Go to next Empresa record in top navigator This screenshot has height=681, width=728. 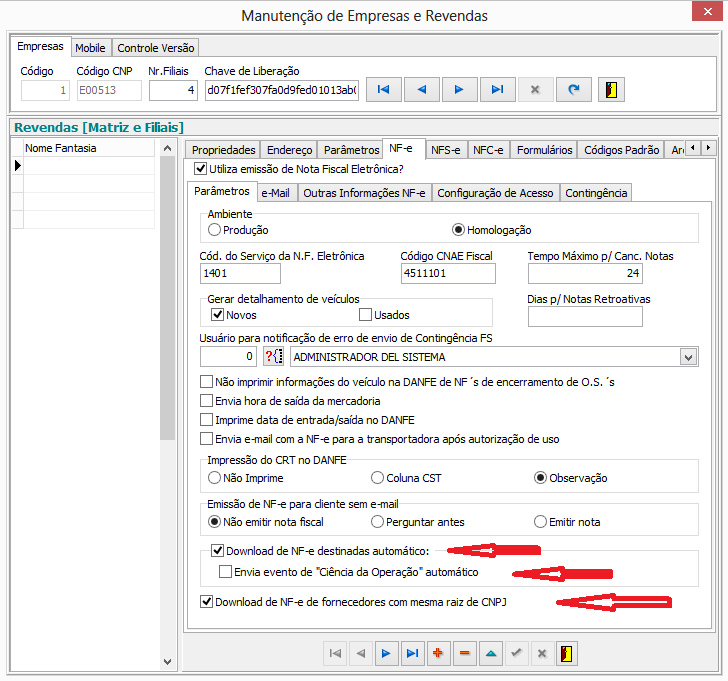point(460,90)
